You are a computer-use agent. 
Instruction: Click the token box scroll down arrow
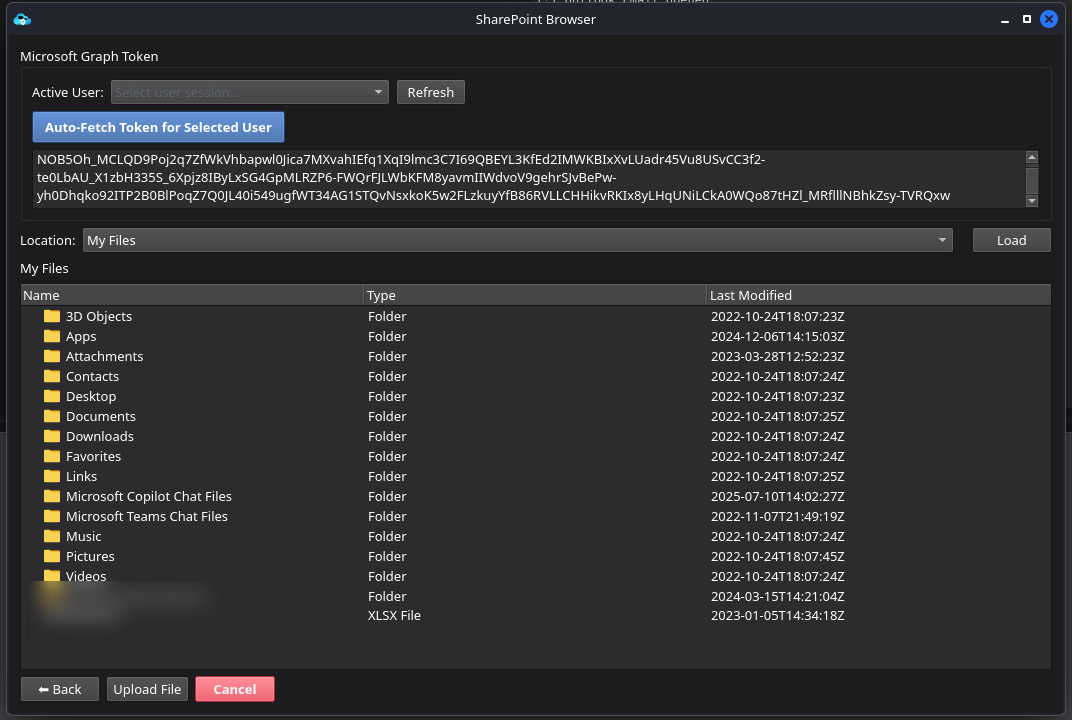click(x=1032, y=200)
